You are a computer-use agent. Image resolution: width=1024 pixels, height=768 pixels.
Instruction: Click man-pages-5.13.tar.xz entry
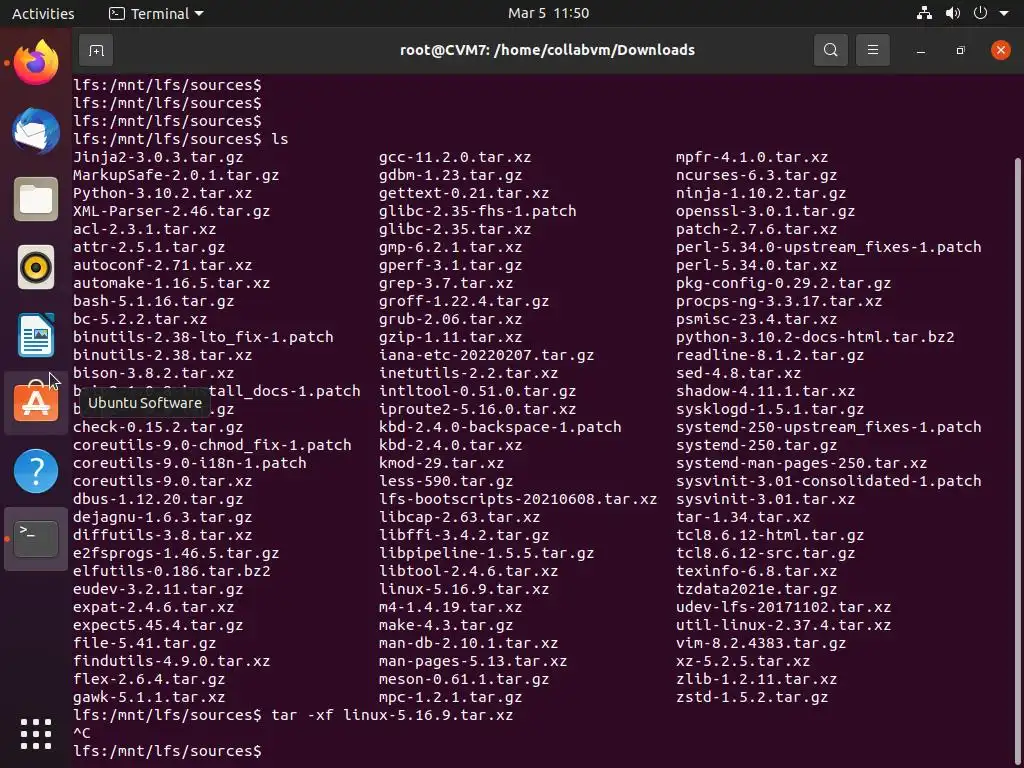tap(473, 662)
